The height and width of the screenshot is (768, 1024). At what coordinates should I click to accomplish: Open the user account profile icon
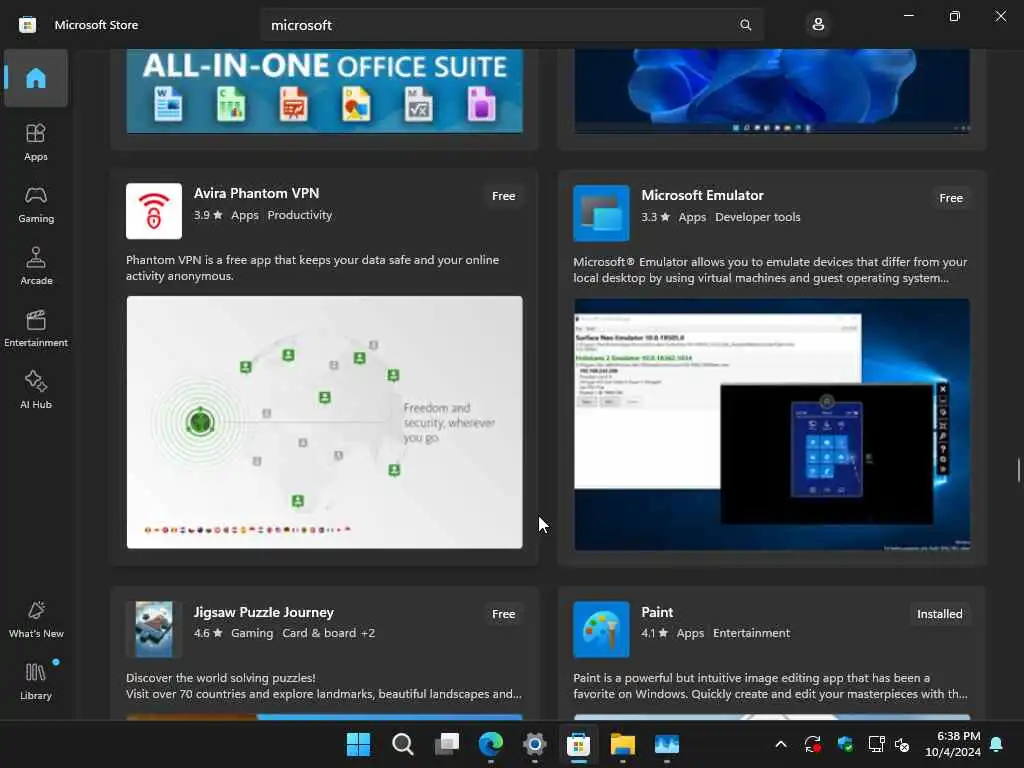[x=818, y=25]
